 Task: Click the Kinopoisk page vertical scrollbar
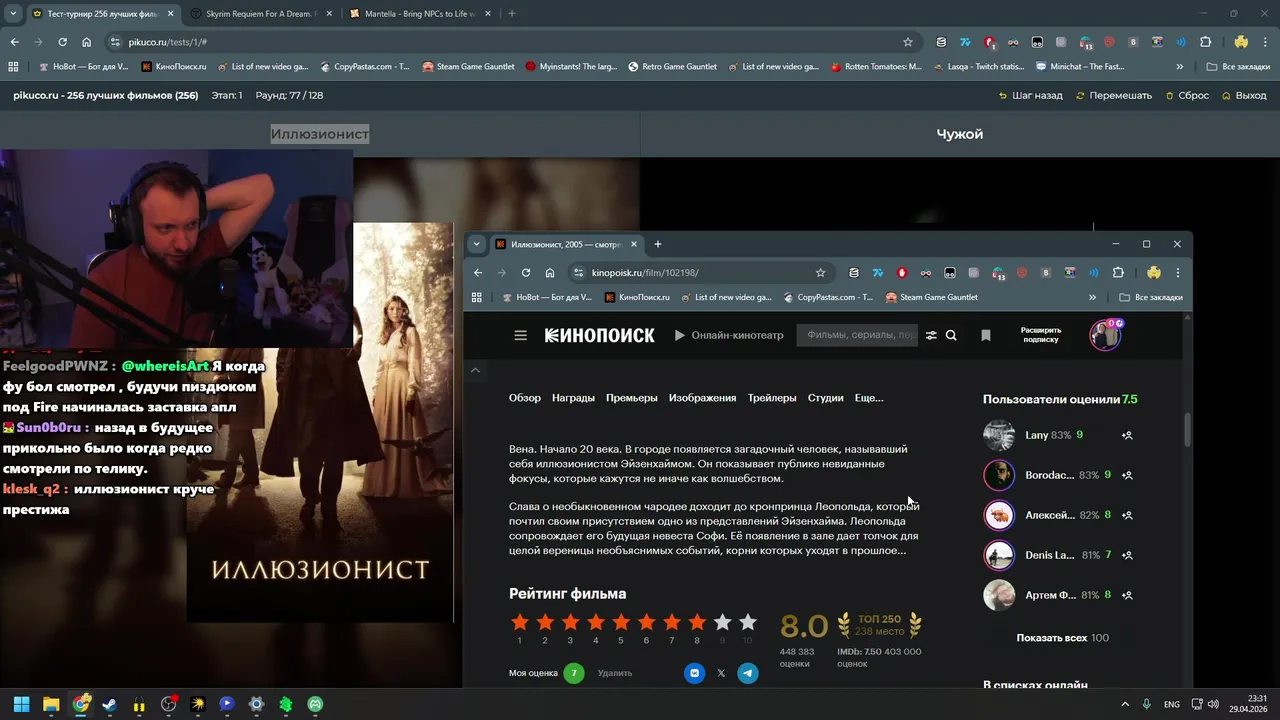[1188, 430]
